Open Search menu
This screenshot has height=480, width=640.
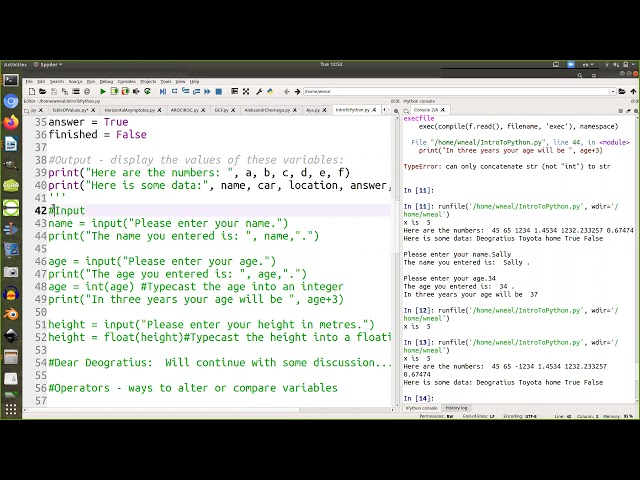point(57,82)
